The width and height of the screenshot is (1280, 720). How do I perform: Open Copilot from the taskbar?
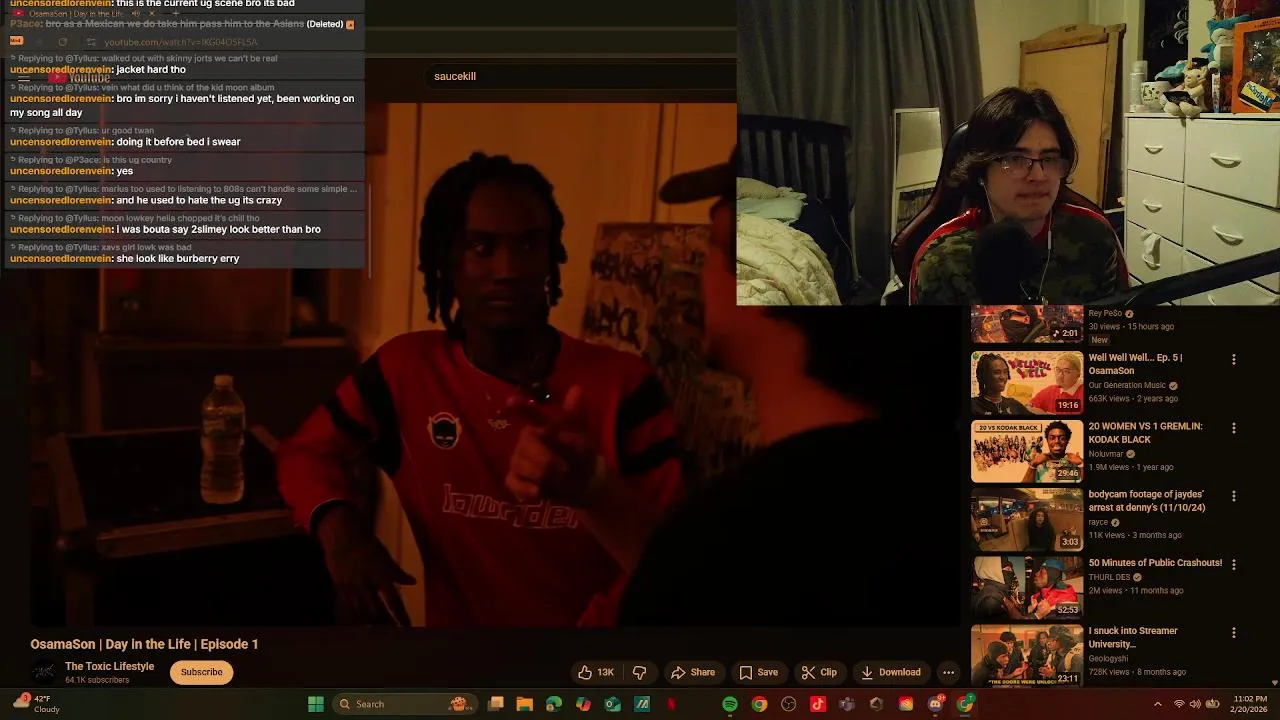pyautogui.click(x=583, y=704)
